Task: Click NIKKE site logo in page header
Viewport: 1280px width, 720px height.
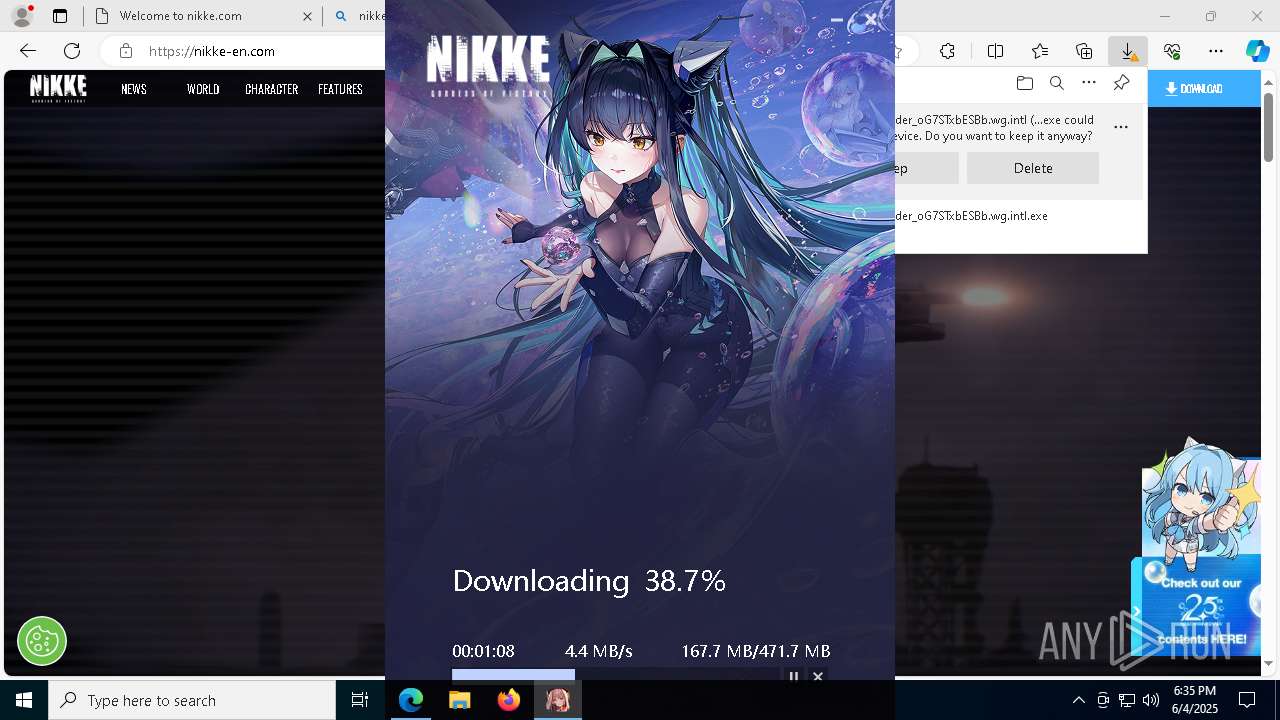Action: pos(58,88)
